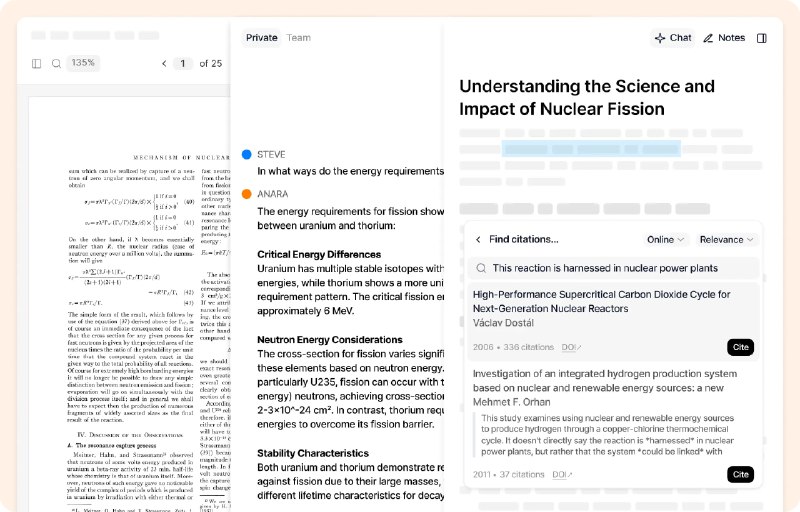Screen dimensions: 800x512
Task: Click the blue STEVE user avatar dot
Action: coord(246,155)
